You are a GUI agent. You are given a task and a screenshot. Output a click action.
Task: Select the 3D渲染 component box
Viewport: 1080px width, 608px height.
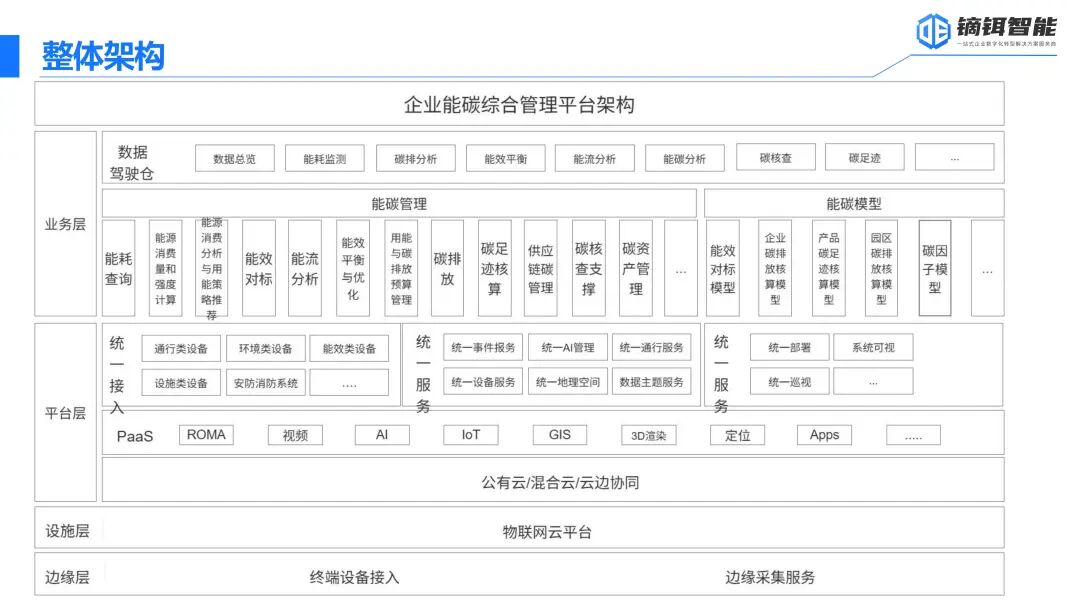tap(648, 436)
